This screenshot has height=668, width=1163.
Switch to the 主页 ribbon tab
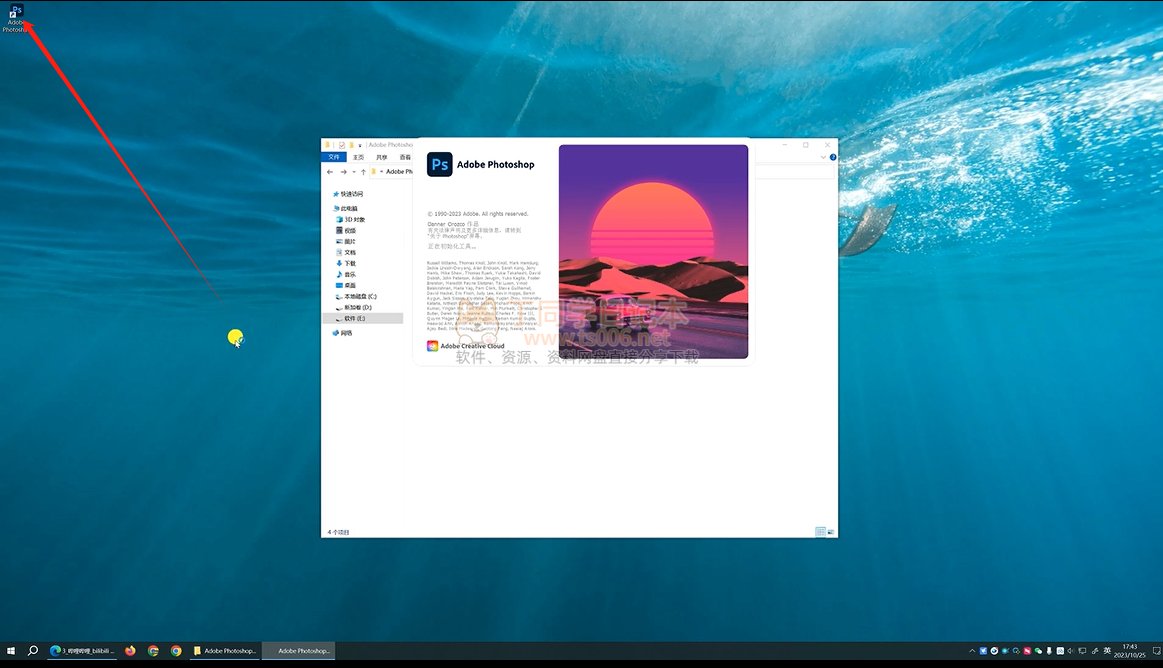(358, 157)
